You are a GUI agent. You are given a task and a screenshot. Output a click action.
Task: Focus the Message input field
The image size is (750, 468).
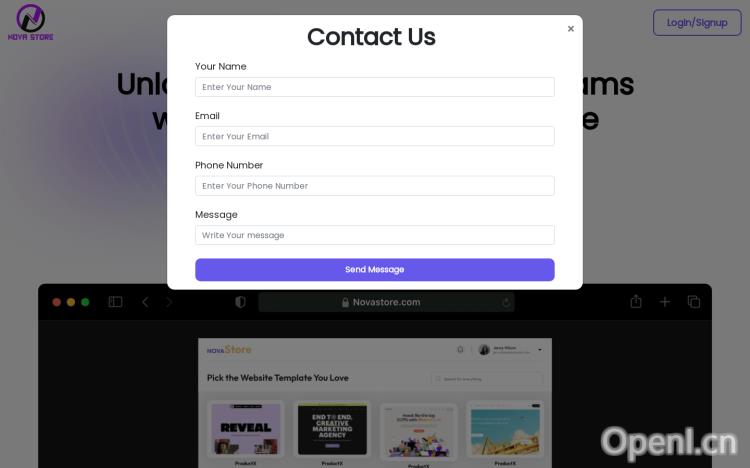pos(375,235)
